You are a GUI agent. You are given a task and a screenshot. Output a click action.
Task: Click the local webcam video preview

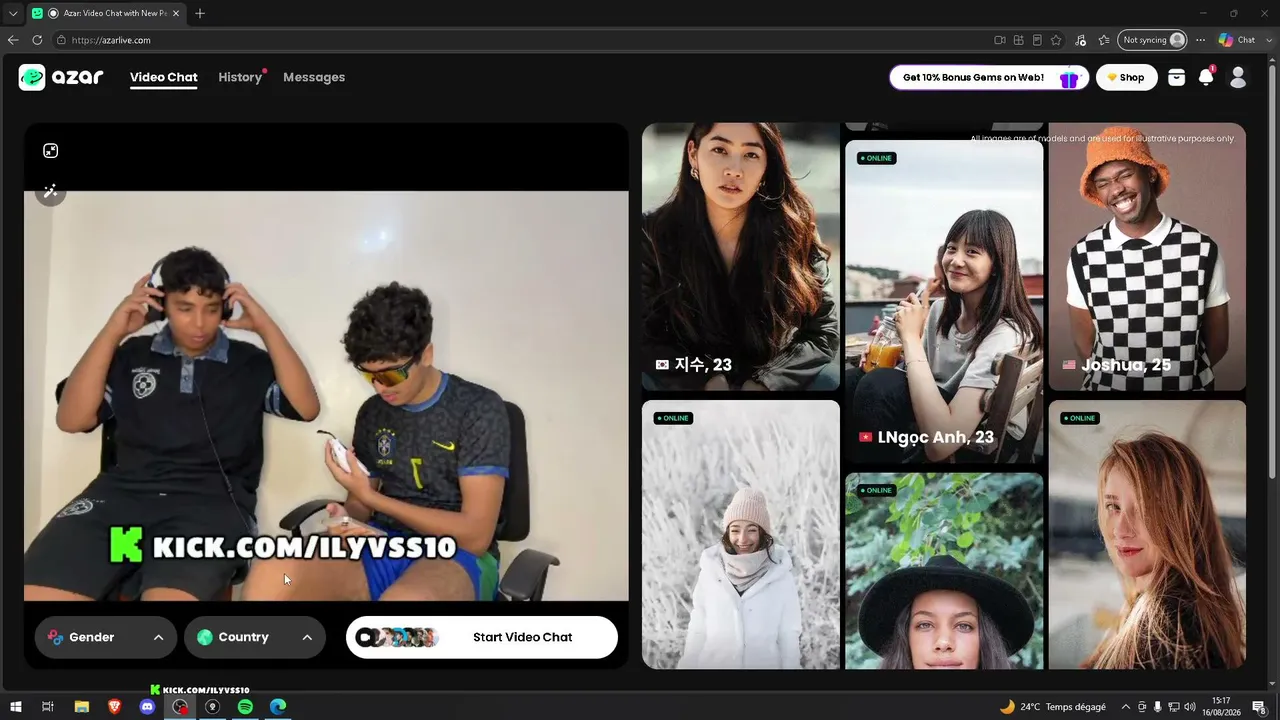click(326, 396)
